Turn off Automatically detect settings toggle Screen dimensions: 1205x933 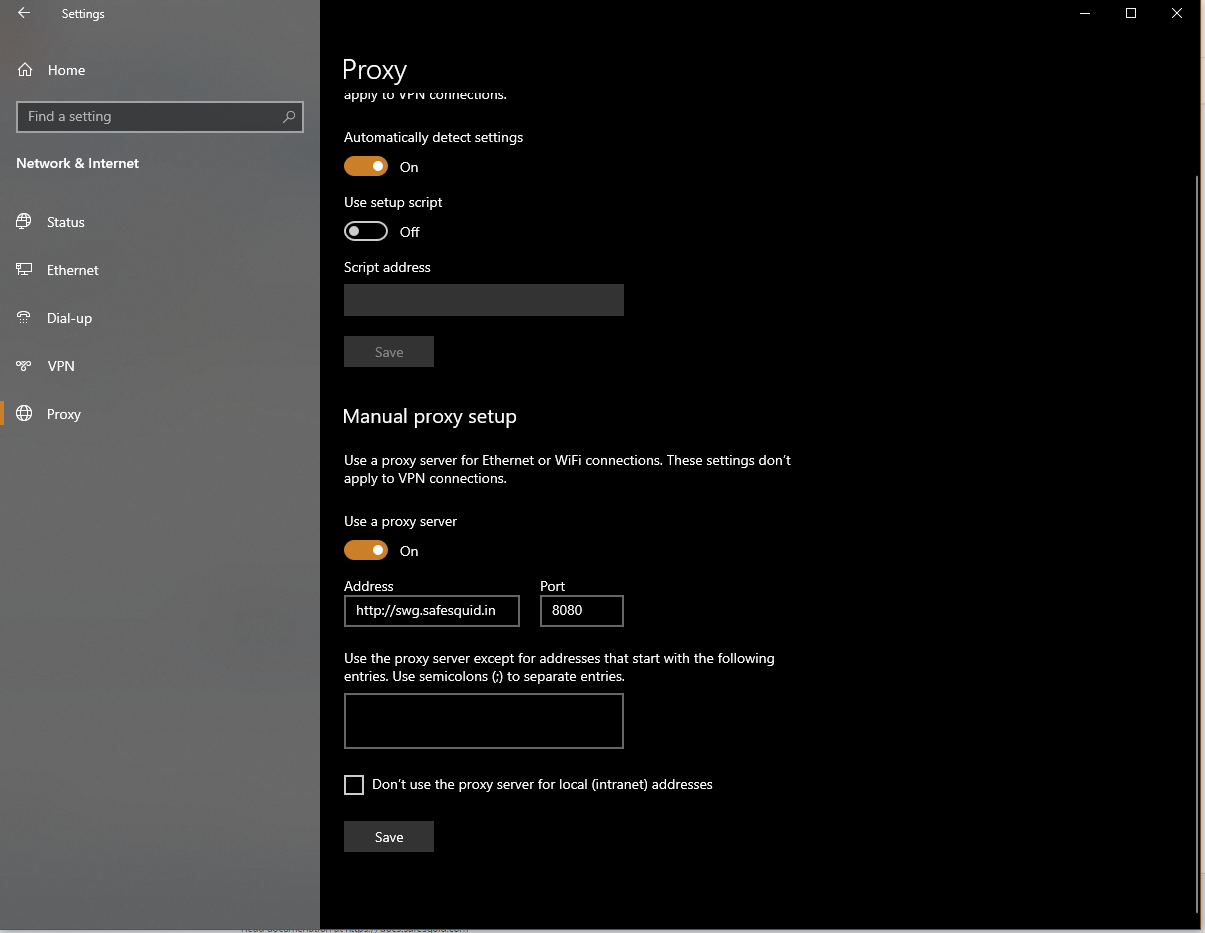click(x=366, y=167)
